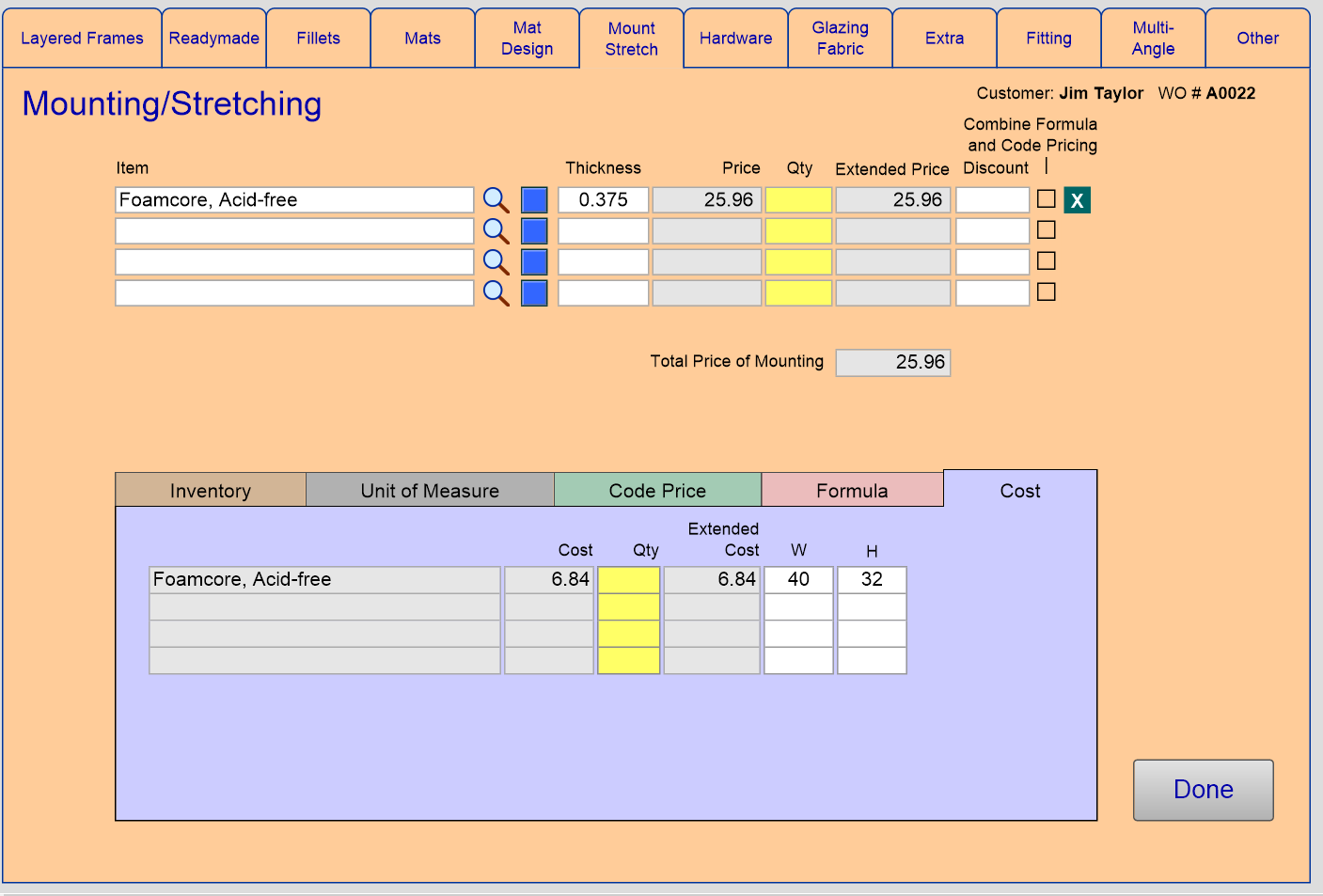Check the combine pricing checkbox for Foamcore row

[1046, 199]
